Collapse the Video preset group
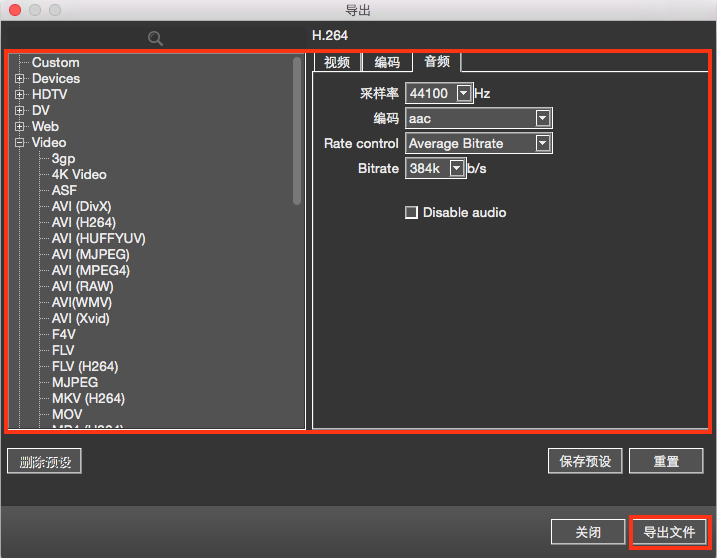The image size is (717, 558). 19,143
